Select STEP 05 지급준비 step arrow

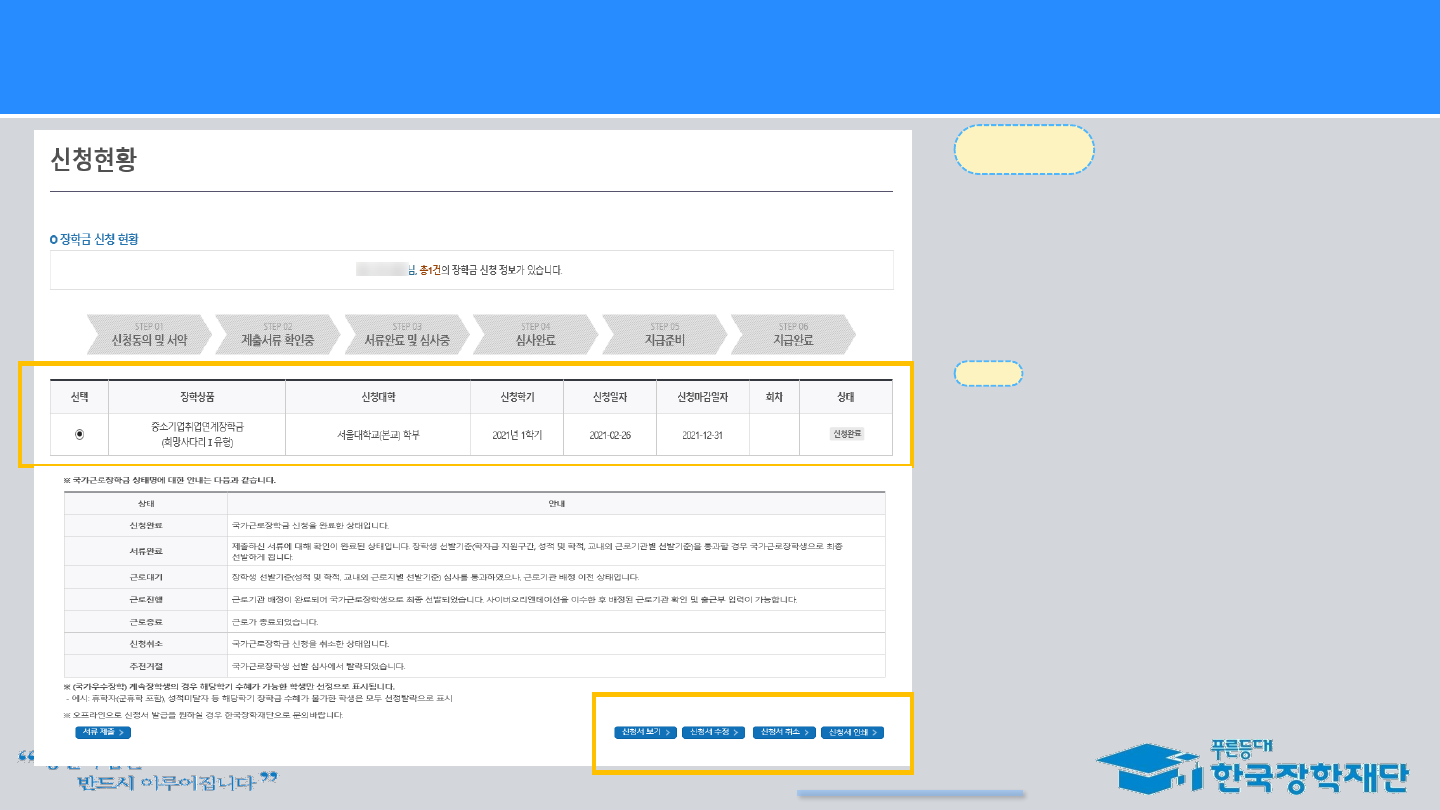coord(665,334)
